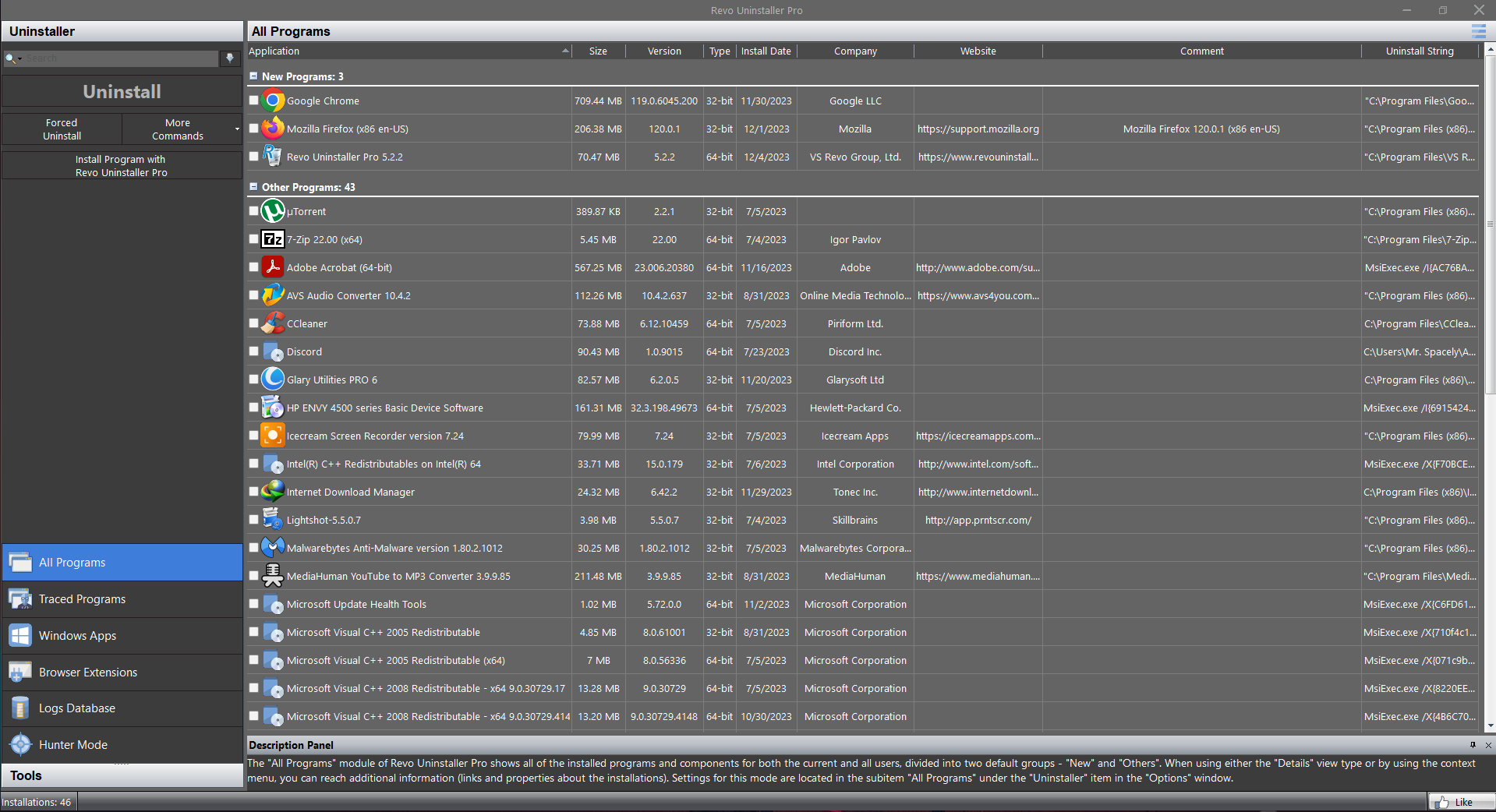Collapse the Other Programs group
This screenshot has width=1496, height=812.
pyautogui.click(x=253, y=187)
